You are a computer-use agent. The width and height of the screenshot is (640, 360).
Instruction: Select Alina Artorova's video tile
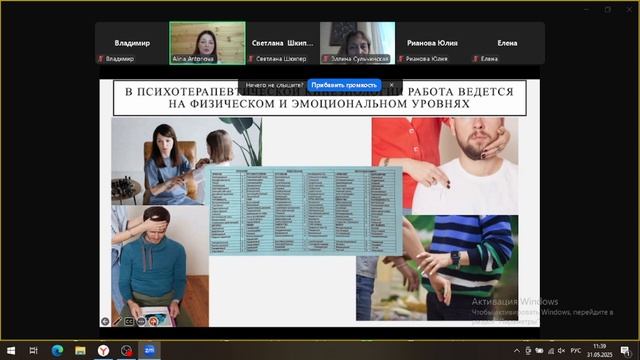[207, 43]
